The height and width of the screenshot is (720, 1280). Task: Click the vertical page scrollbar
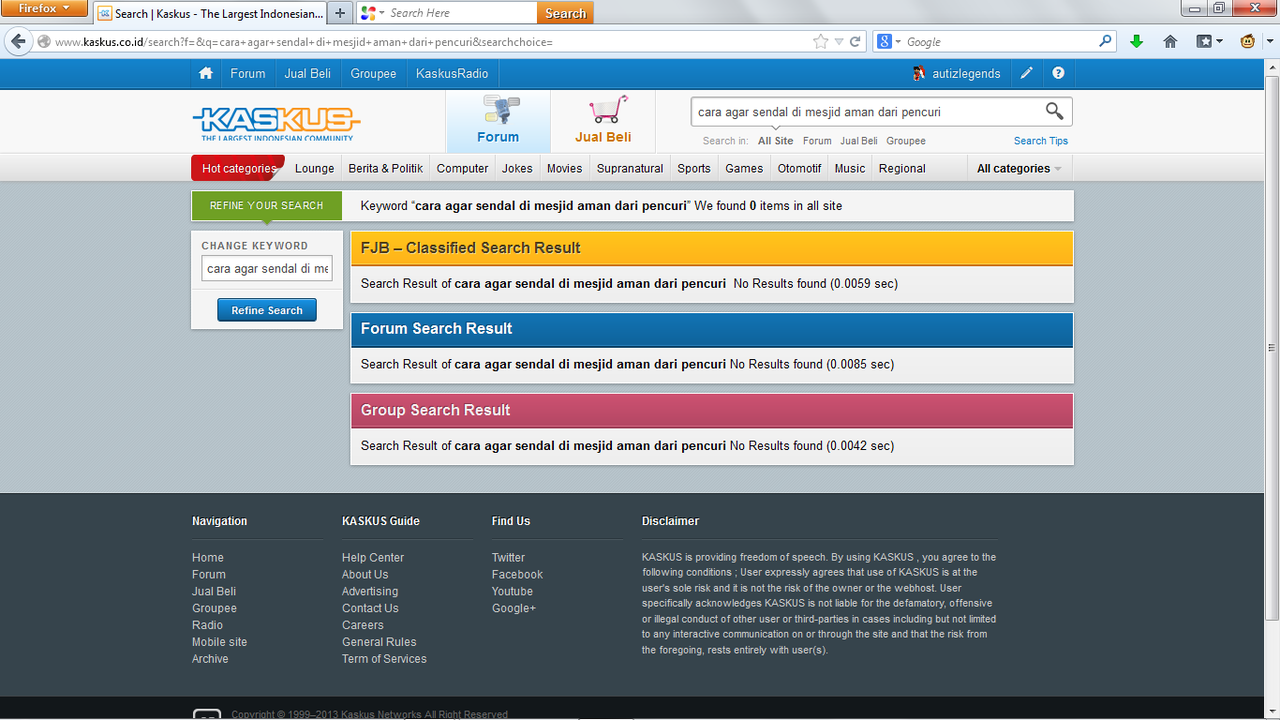1271,348
